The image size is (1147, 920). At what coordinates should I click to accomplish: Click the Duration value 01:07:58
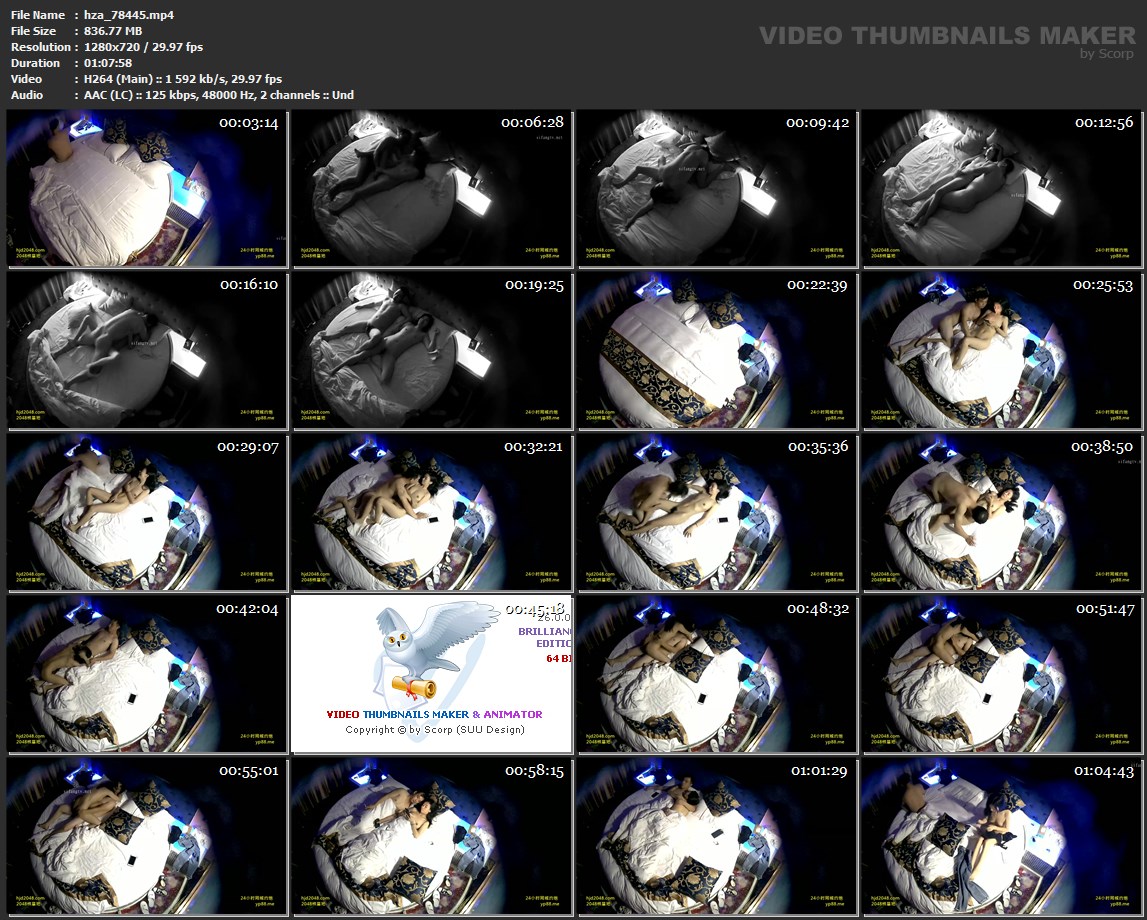pos(107,63)
